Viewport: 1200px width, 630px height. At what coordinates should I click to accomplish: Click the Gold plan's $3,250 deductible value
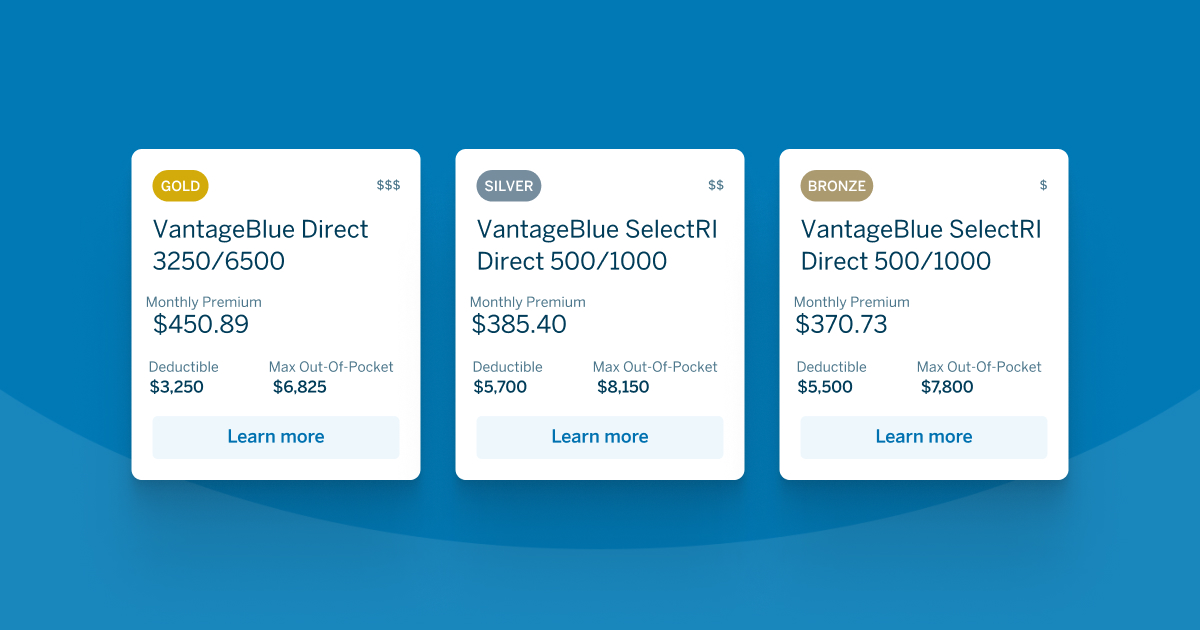[x=178, y=386]
